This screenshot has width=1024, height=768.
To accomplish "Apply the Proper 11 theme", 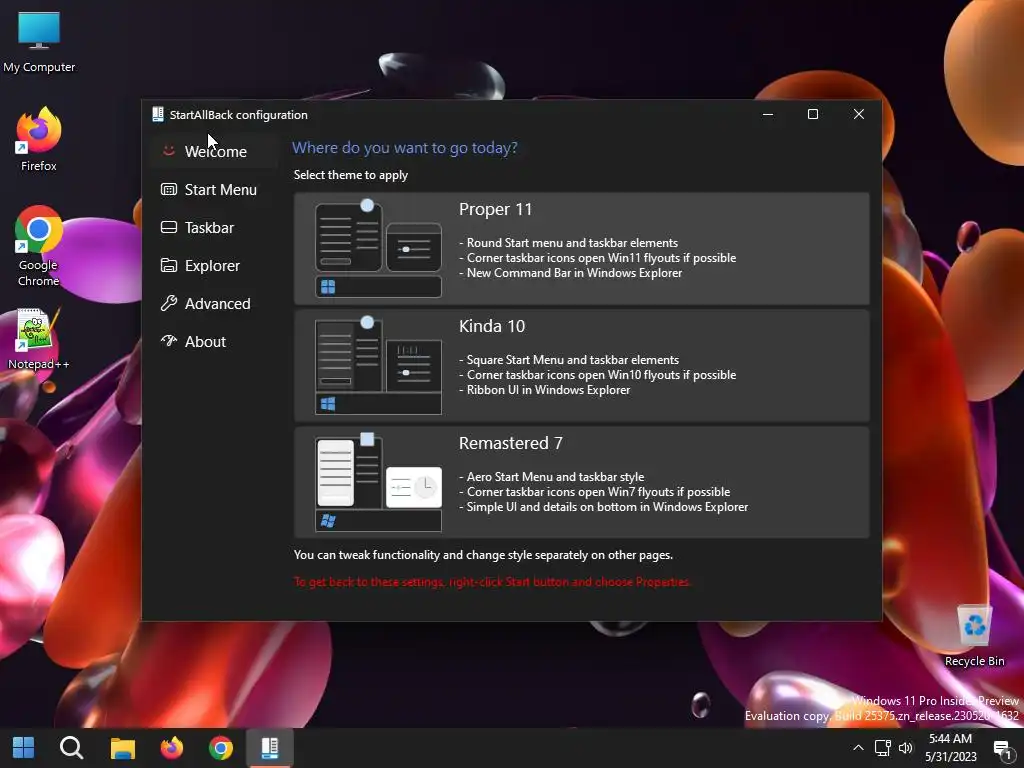I will point(581,248).
